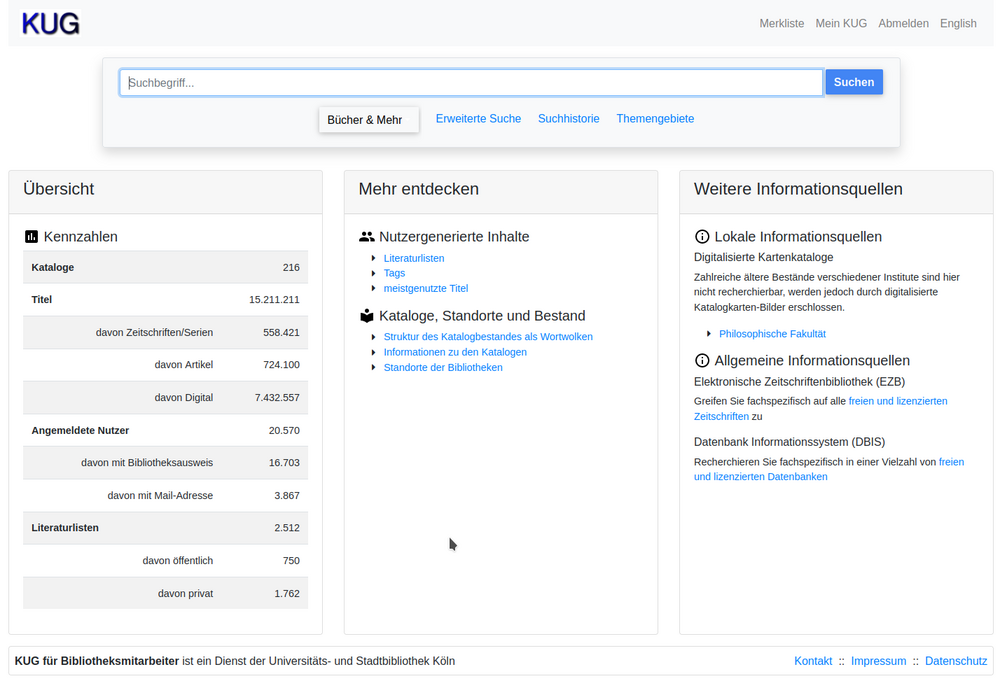The height and width of the screenshot is (681, 1000).
Task: Open the Bücher & Mehr dropdown
Action: (x=367, y=120)
